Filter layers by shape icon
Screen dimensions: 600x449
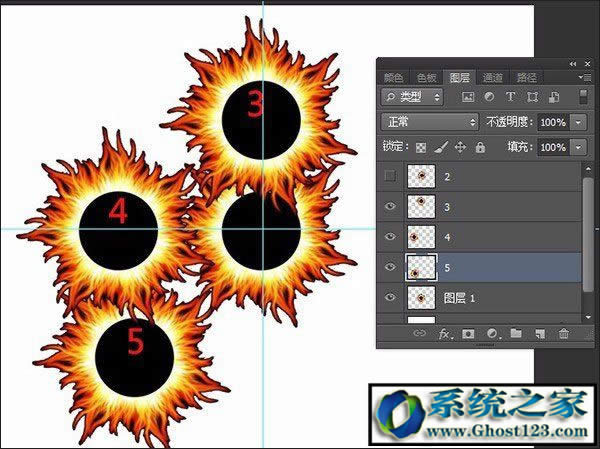[x=532, y=97]
